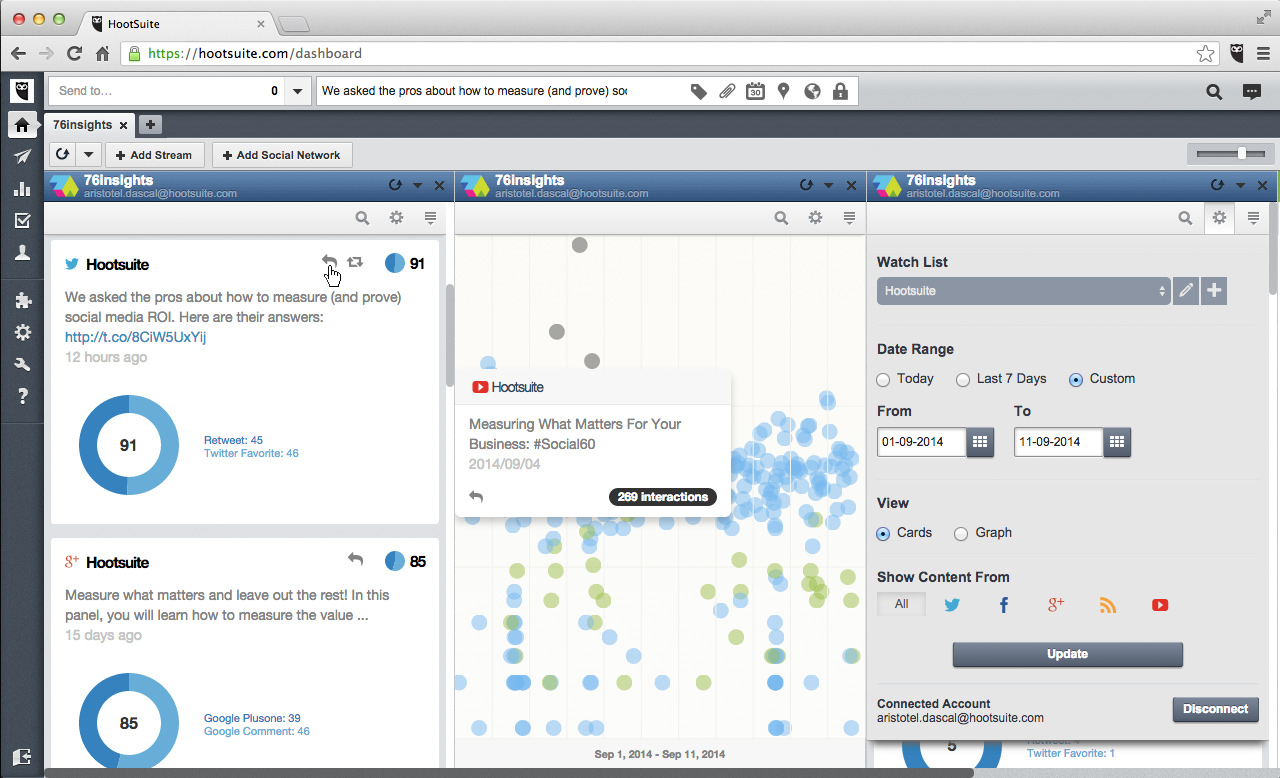
Task: Click the Hootsuite owl logo in sidebar
Action: pos(22,91)
